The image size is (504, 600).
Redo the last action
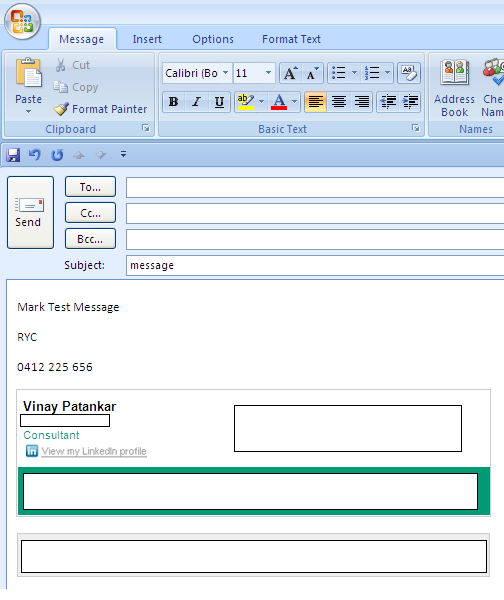coord(57,155)
